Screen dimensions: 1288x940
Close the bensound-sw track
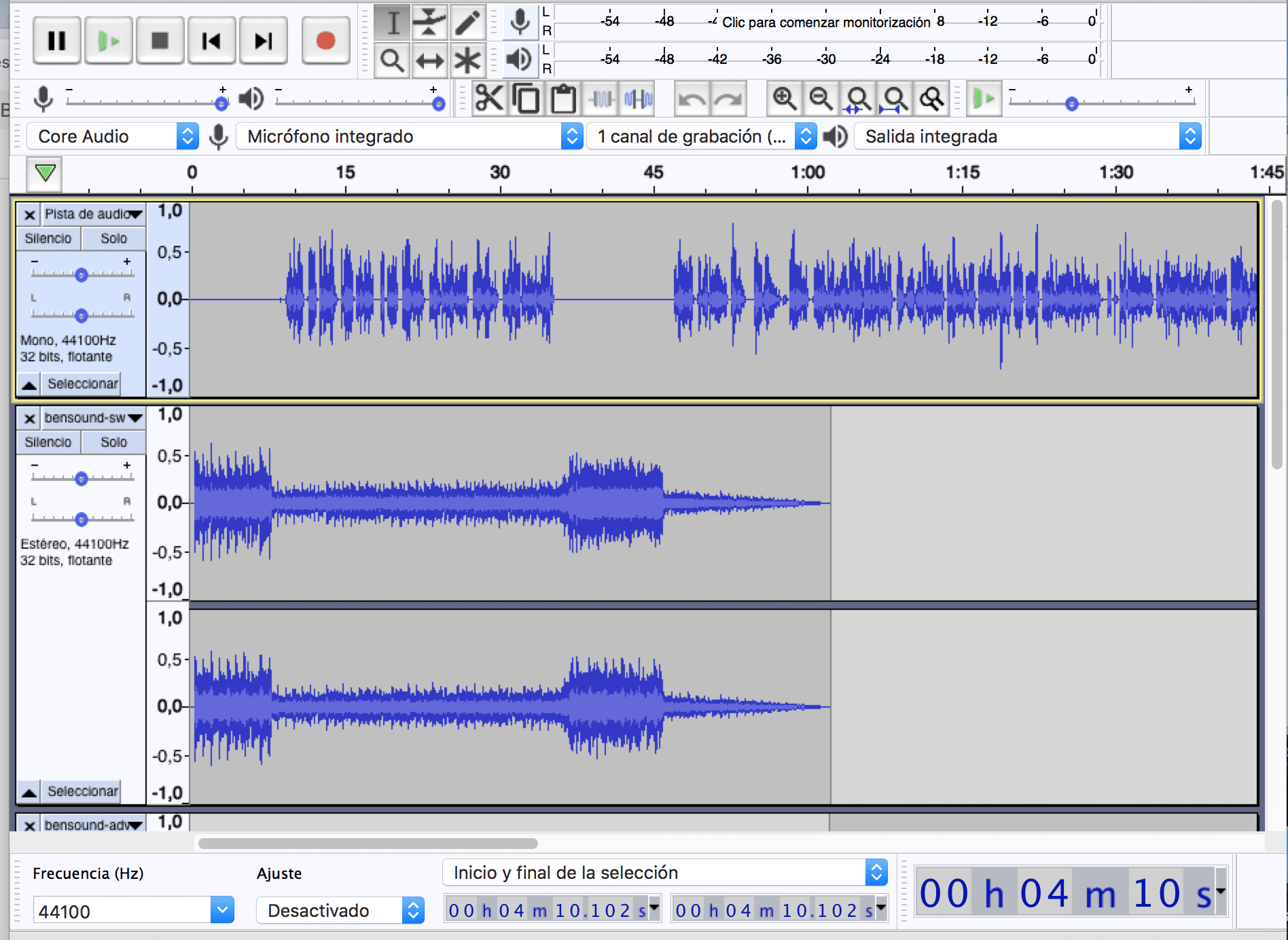tap(29, 418)
